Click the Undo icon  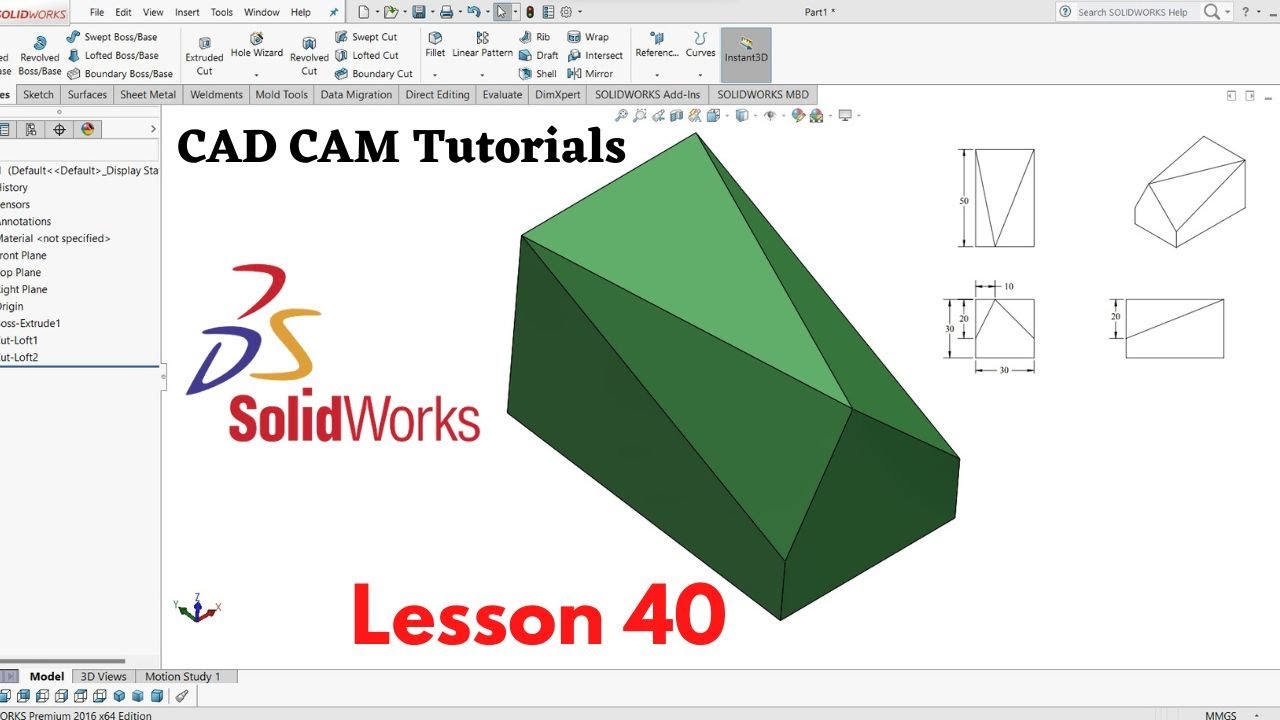click(474, 12)
